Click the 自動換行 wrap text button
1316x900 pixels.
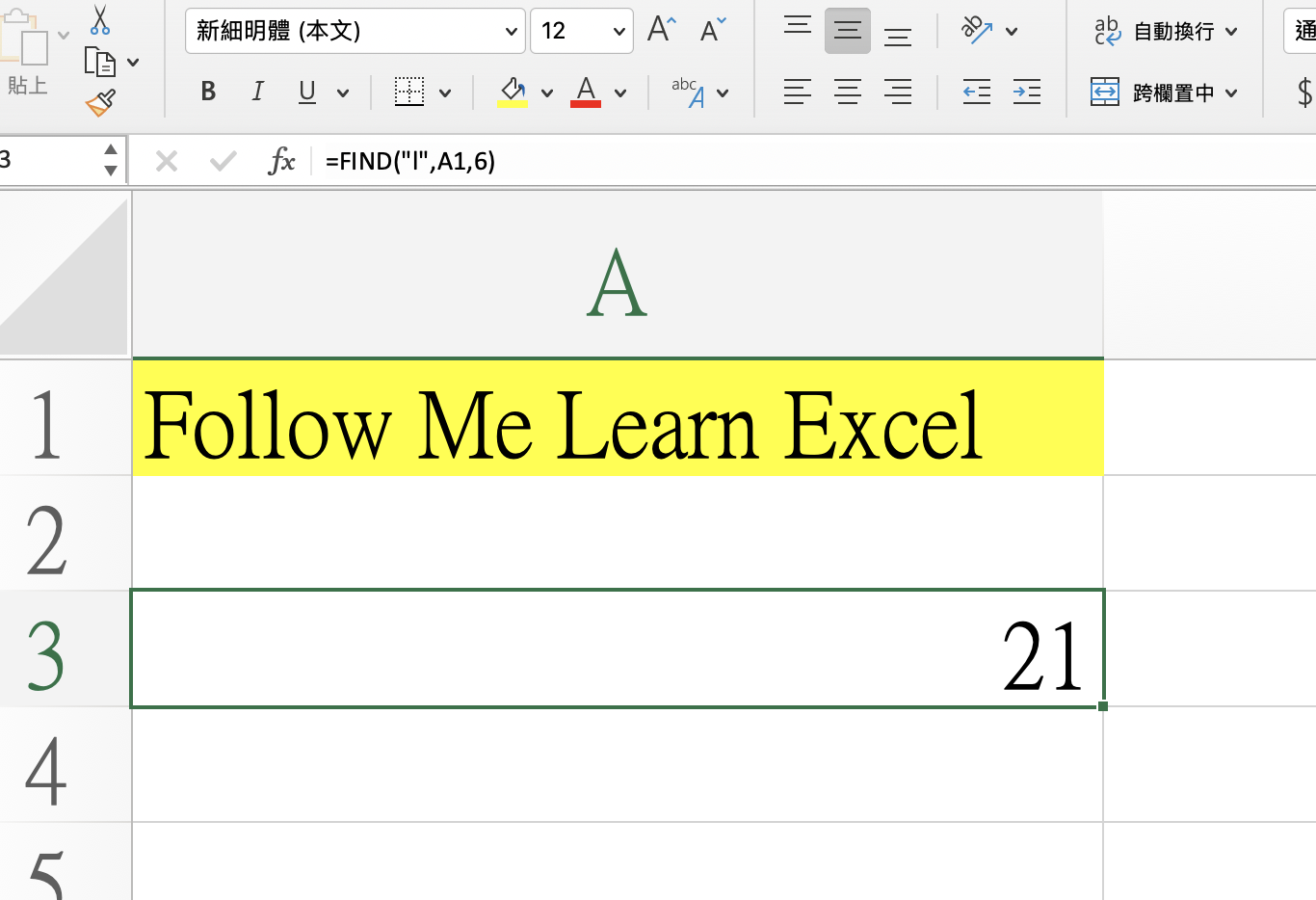[x=1154, y=32]
